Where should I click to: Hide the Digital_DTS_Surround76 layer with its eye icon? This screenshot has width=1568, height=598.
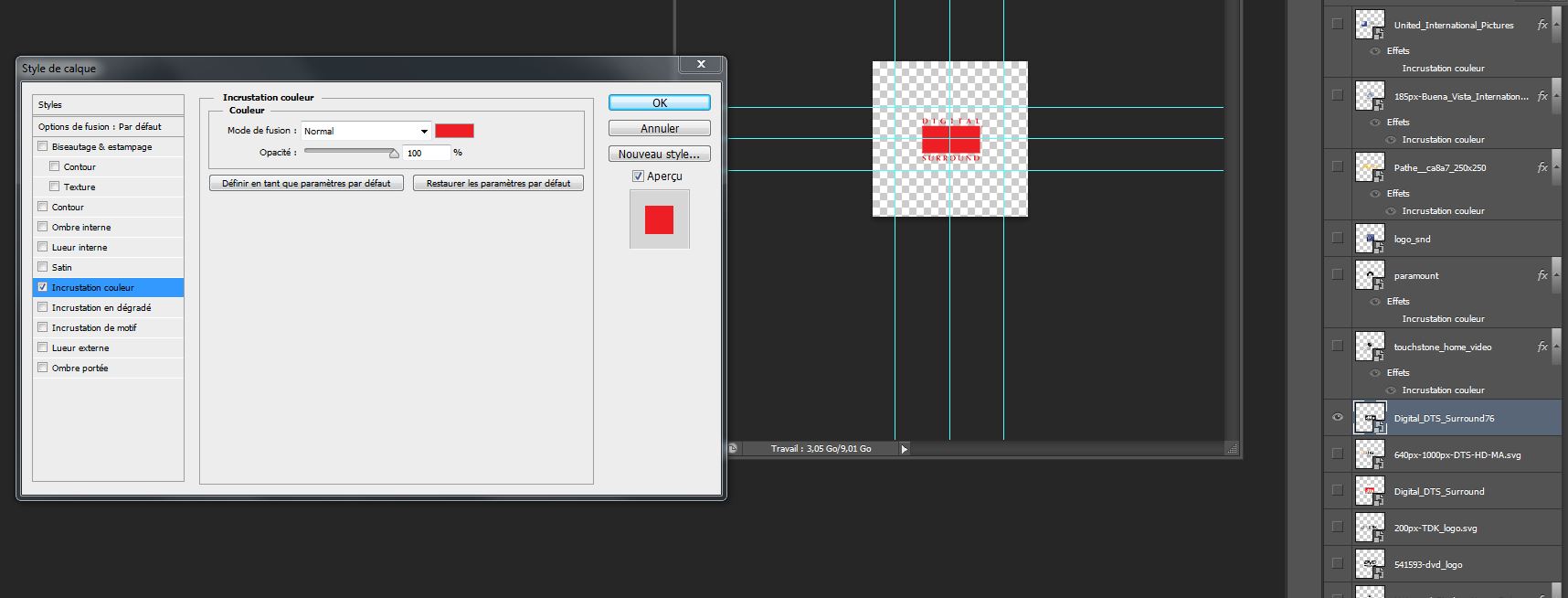coord(1338,418)
